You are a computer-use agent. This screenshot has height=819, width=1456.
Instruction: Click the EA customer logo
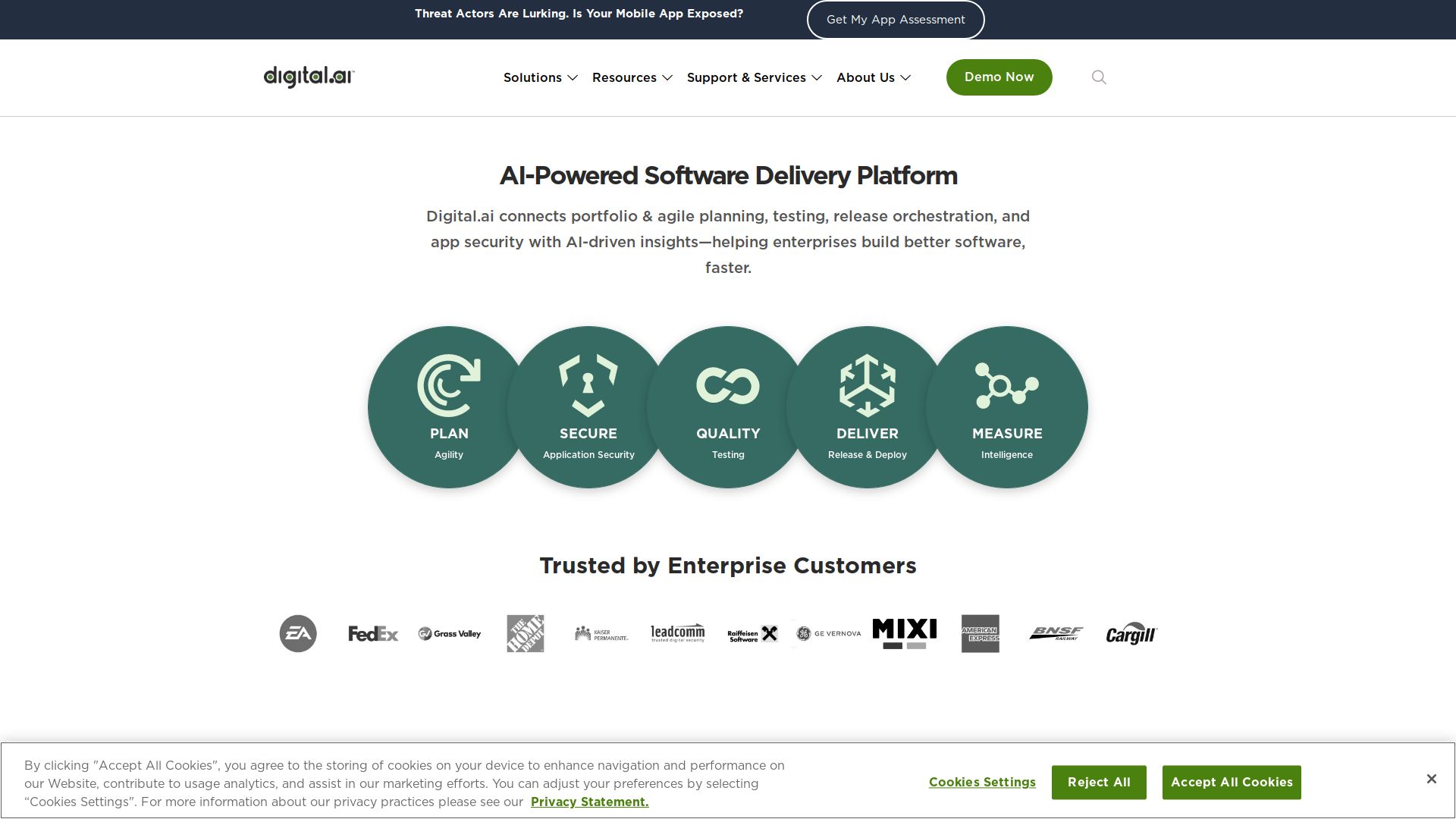pos(298,633)
